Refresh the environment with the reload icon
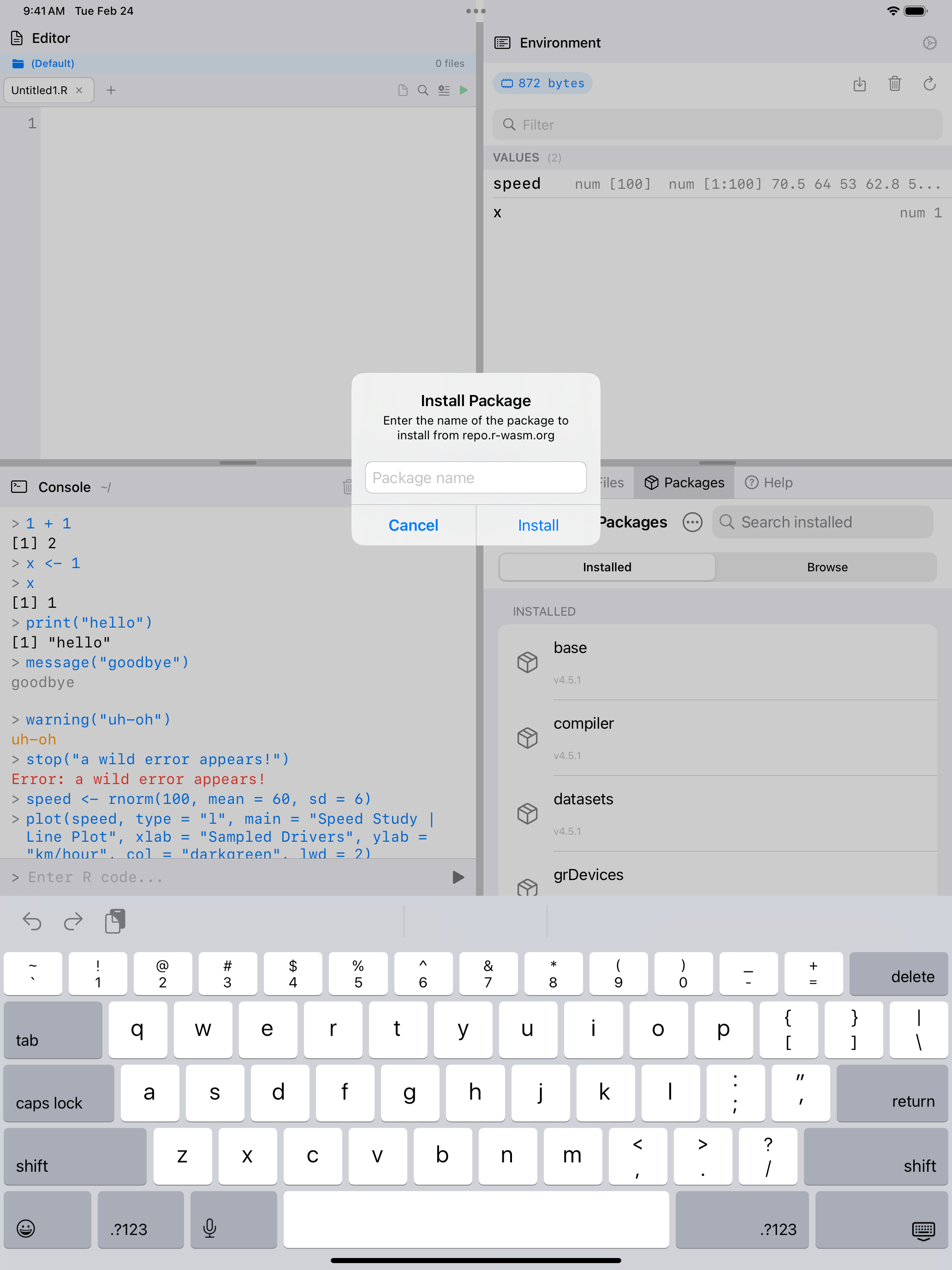952x1270 pixels. tap(929, 84)
